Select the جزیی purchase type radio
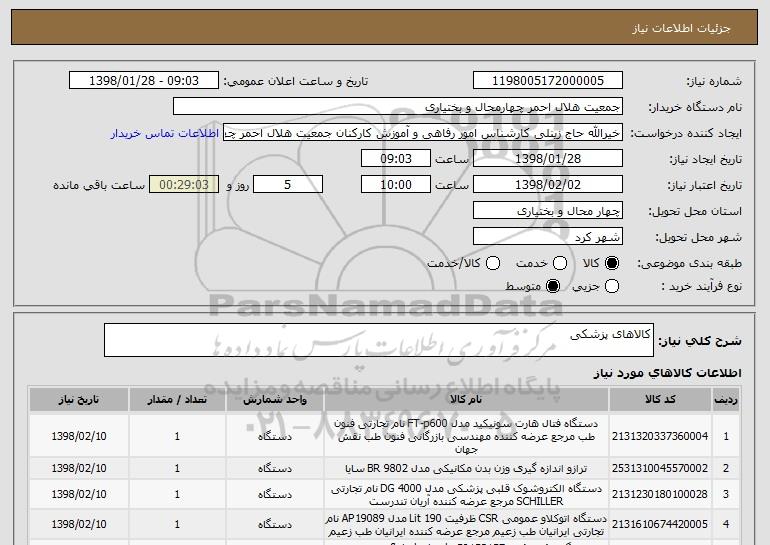Viewport: 770px width, 545px height. tap(612, 286)
